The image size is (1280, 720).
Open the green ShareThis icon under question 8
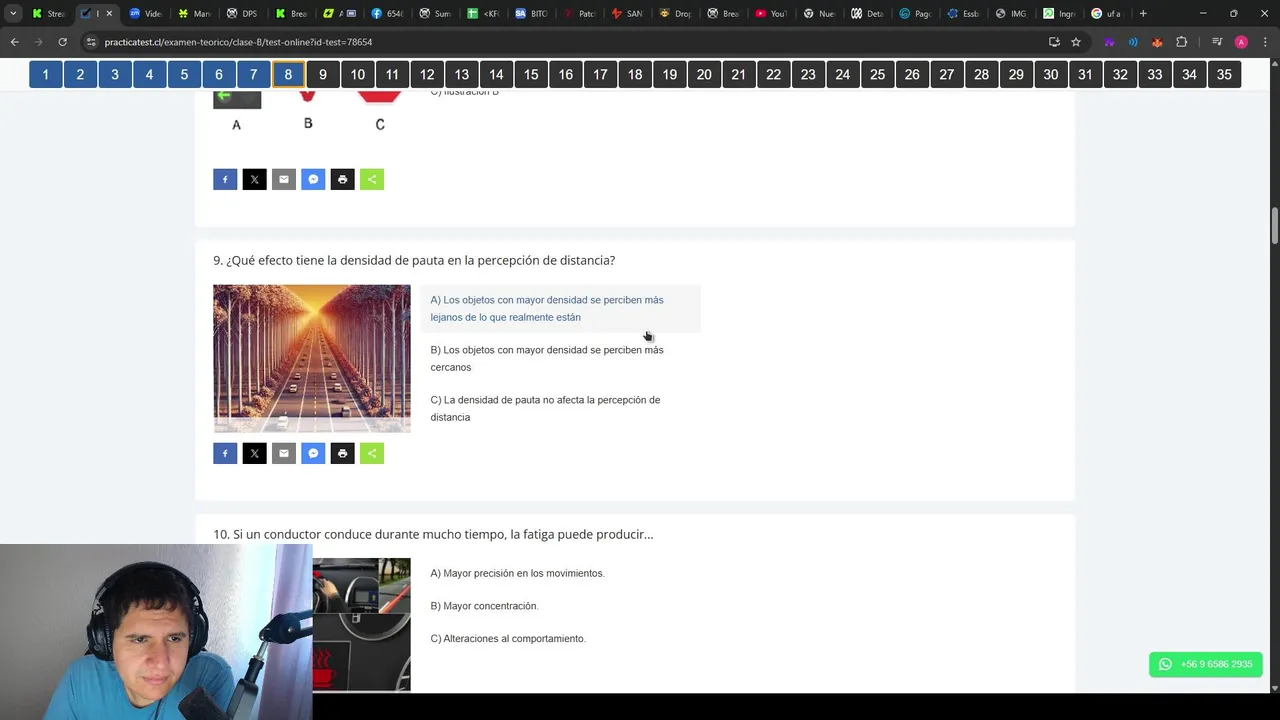click(x=372, y=179)
